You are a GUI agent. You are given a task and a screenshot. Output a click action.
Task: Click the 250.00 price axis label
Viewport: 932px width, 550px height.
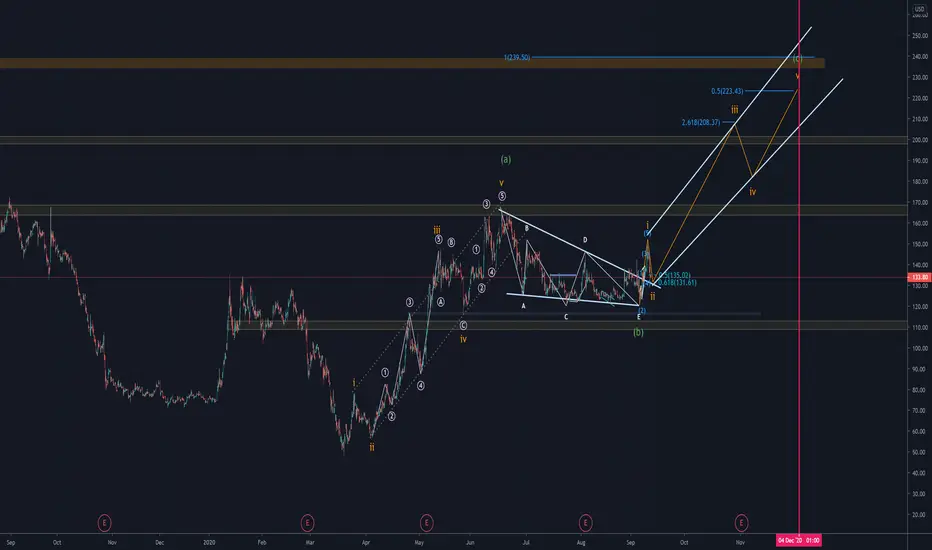click(920, 36)
